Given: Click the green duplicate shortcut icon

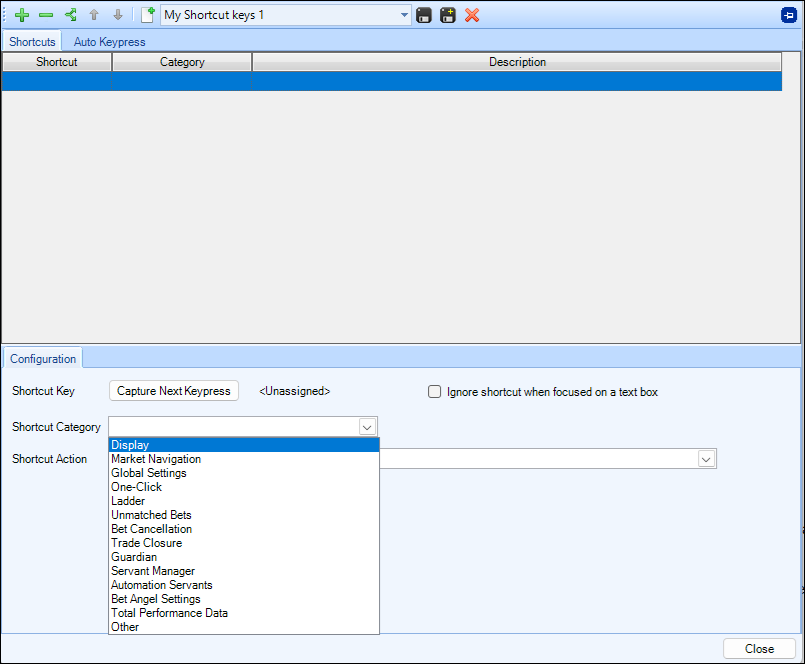Looking at the screenshot, I should point(70,15).
